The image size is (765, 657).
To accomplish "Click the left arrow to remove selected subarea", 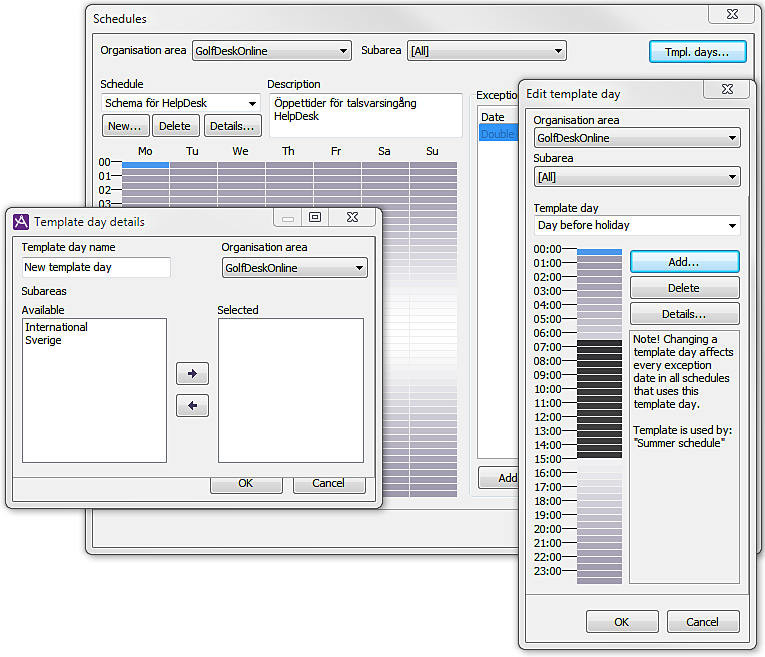I will (192, 405).
